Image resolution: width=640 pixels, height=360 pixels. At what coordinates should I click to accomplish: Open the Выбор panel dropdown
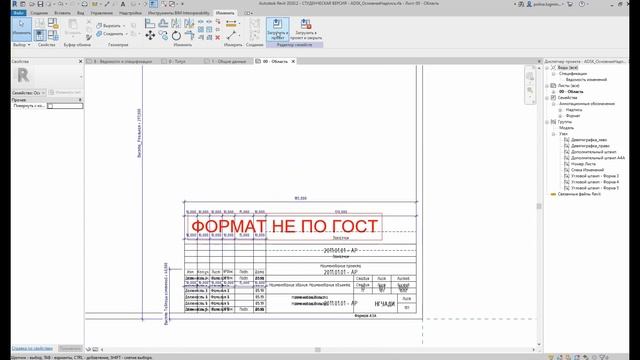pyautogui.click(x=22, y=45)
